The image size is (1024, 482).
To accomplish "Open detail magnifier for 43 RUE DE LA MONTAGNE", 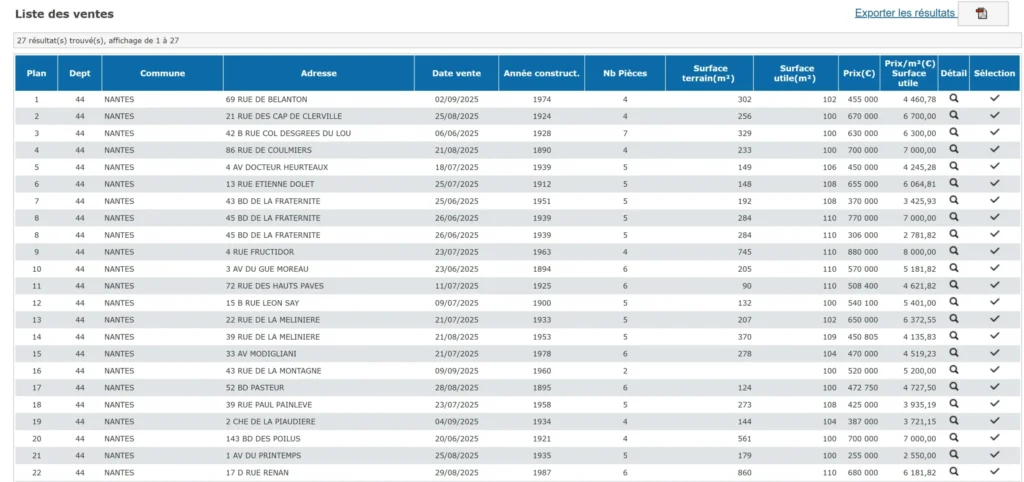I will pyautogui.click(x=954, y=370).
